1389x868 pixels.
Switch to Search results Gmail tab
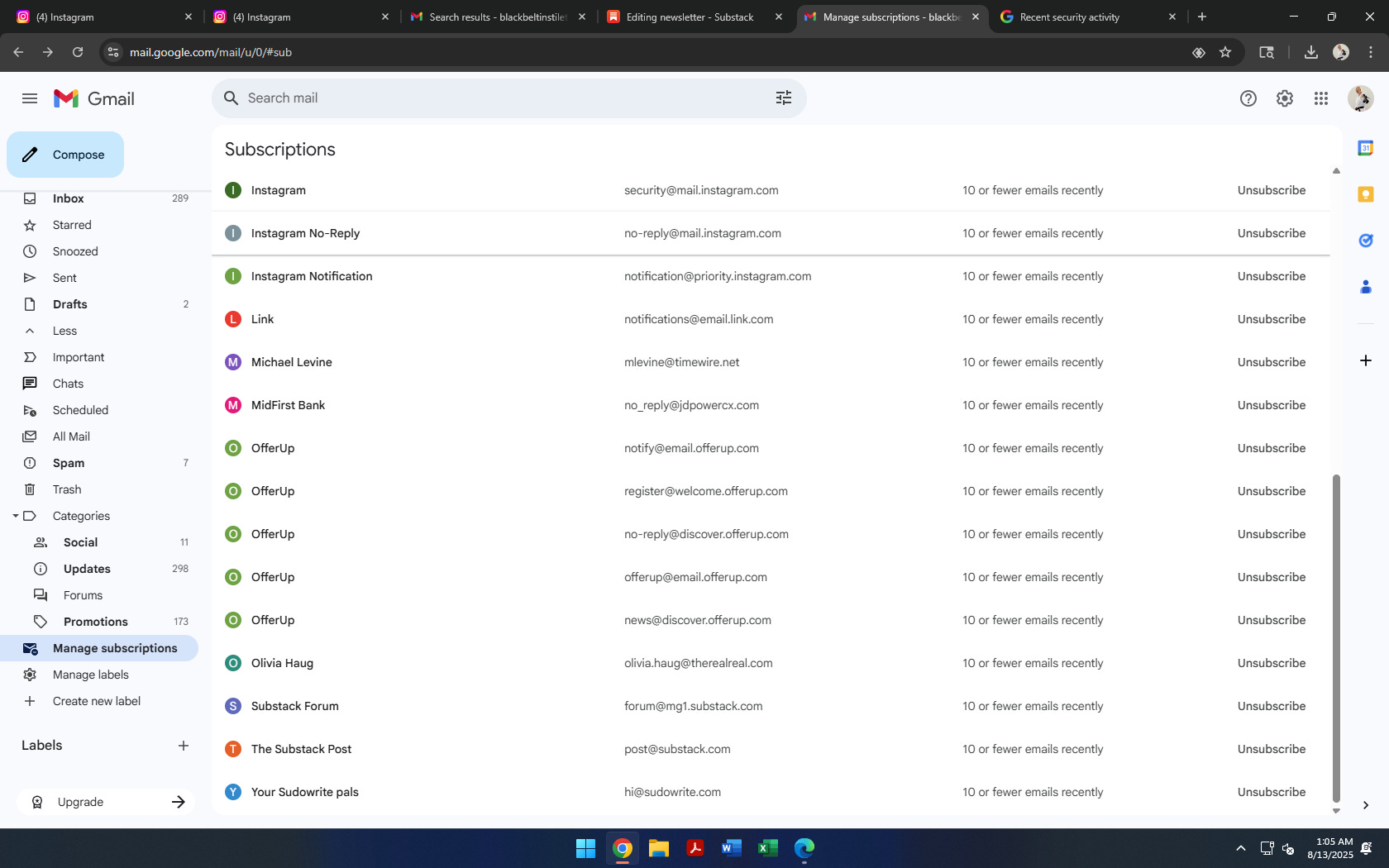(x=499, y=17)
